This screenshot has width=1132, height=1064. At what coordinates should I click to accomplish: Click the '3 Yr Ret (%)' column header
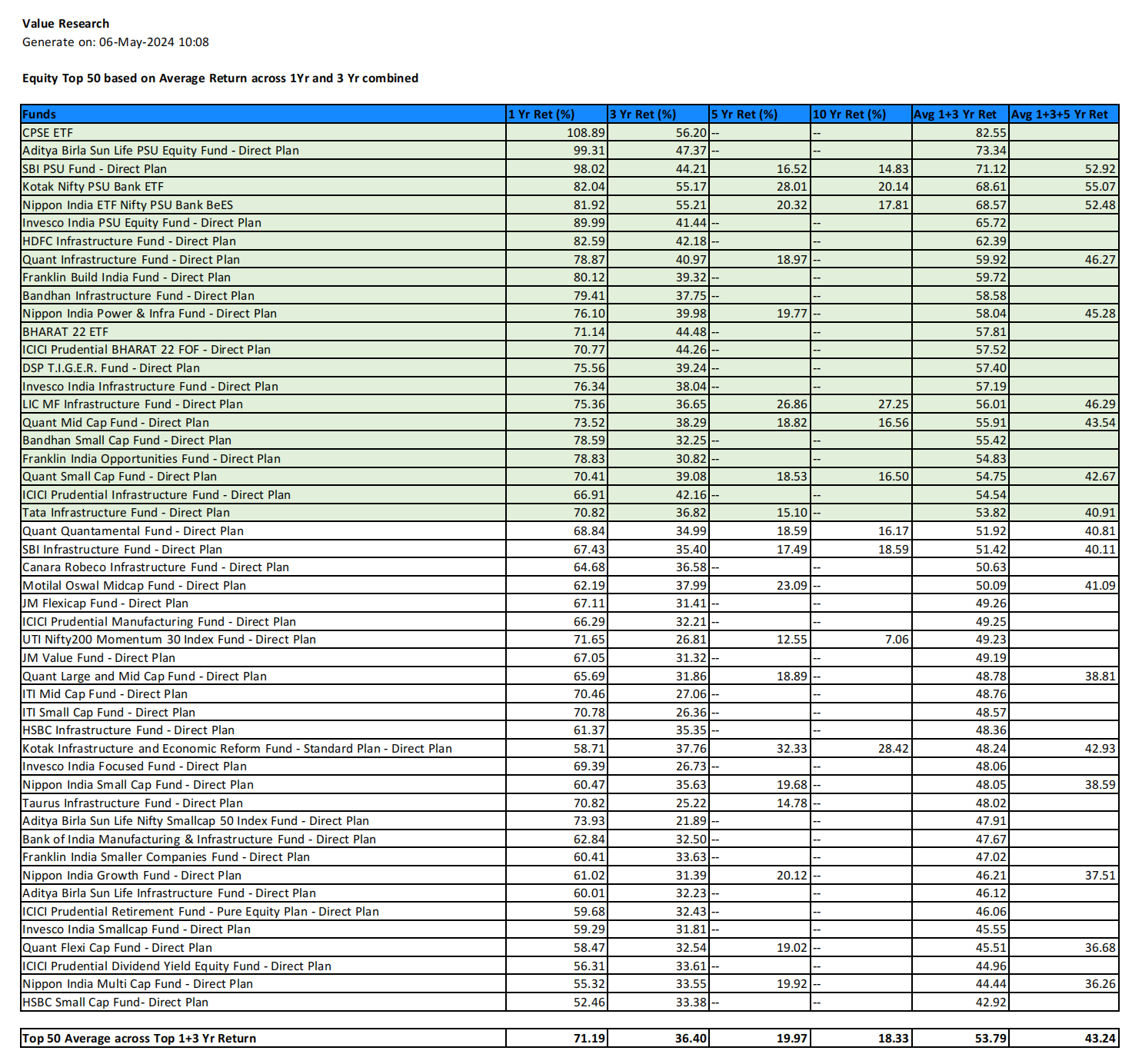pos(658,114)
